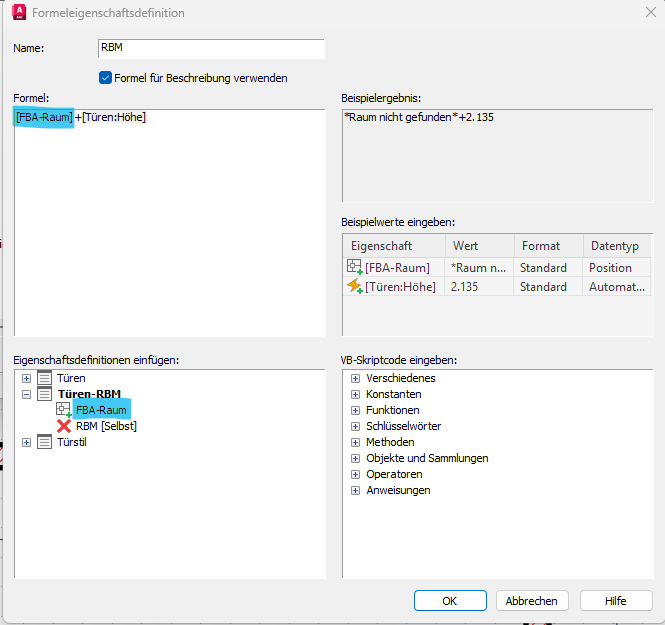Screen dimensions: 665x625
Task: Click the AutoCAD logo in the title bar
Action: pos(19,13)
